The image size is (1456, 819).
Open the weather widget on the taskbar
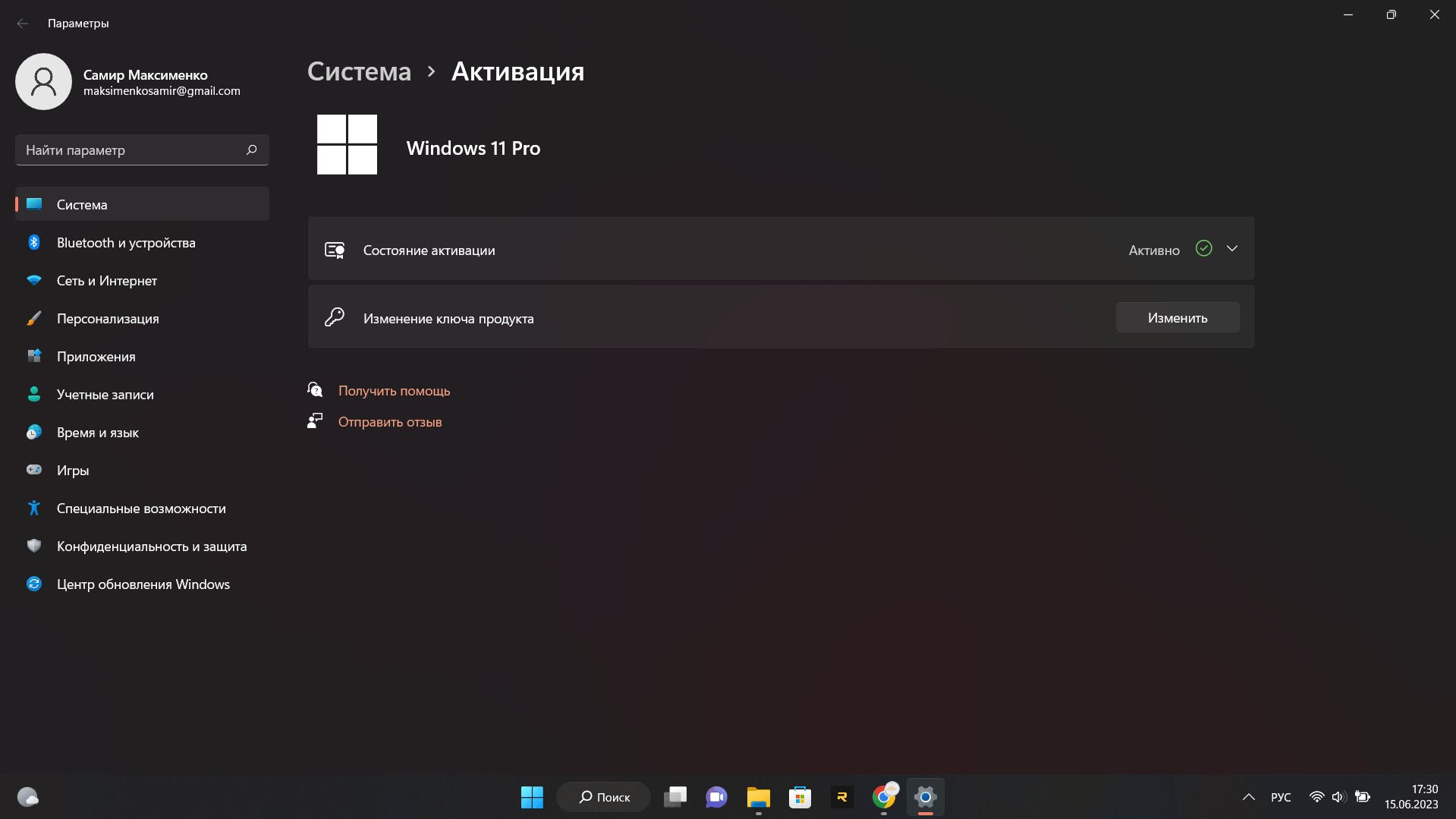coord(28,797)
